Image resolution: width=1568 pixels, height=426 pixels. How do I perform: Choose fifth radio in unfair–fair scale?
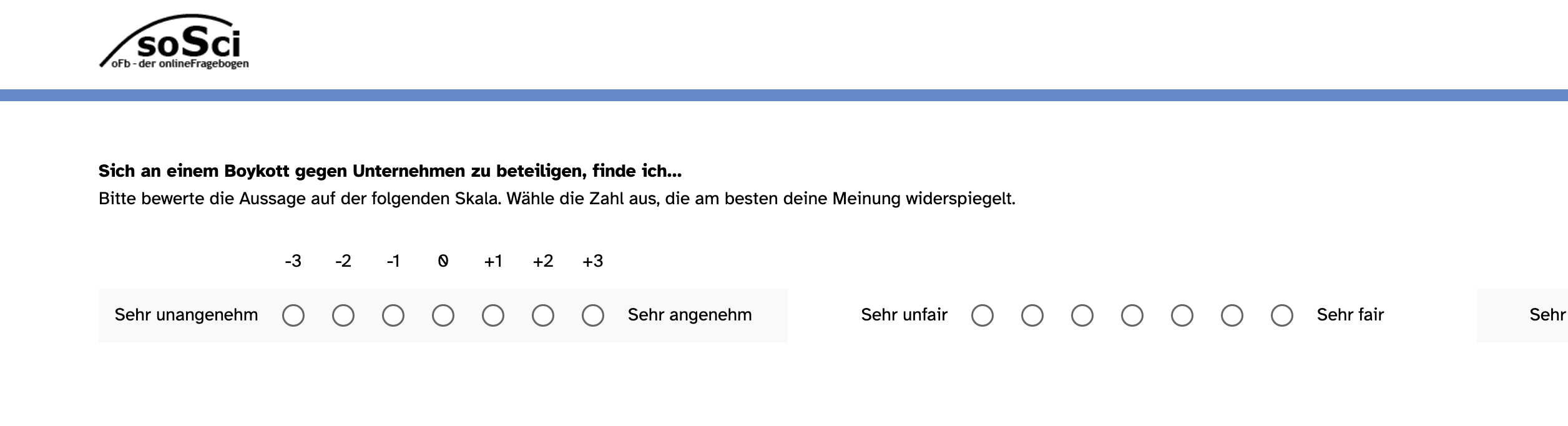(x=1182, y=315)
